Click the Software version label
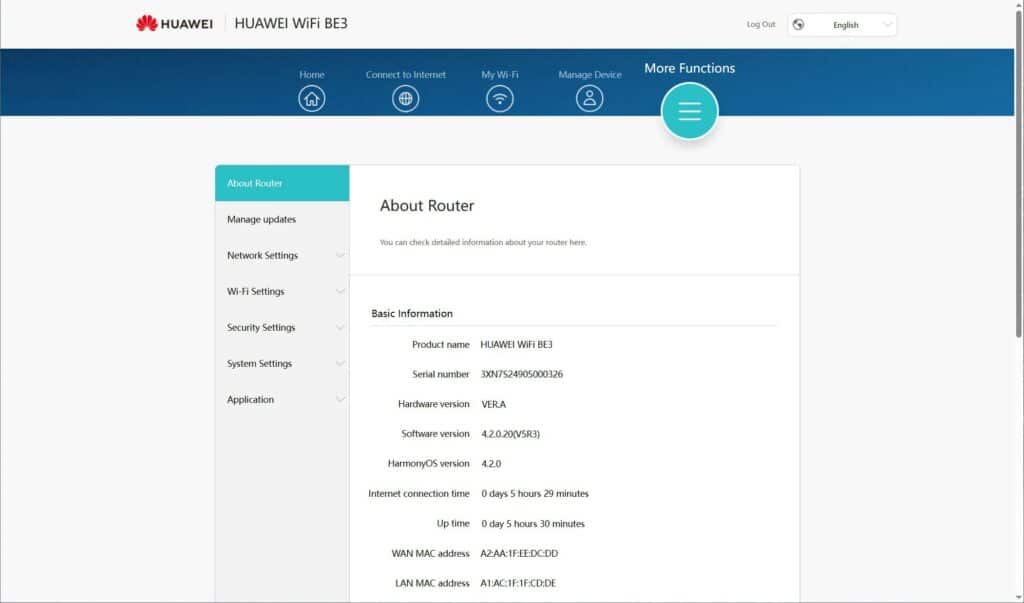 436,434
